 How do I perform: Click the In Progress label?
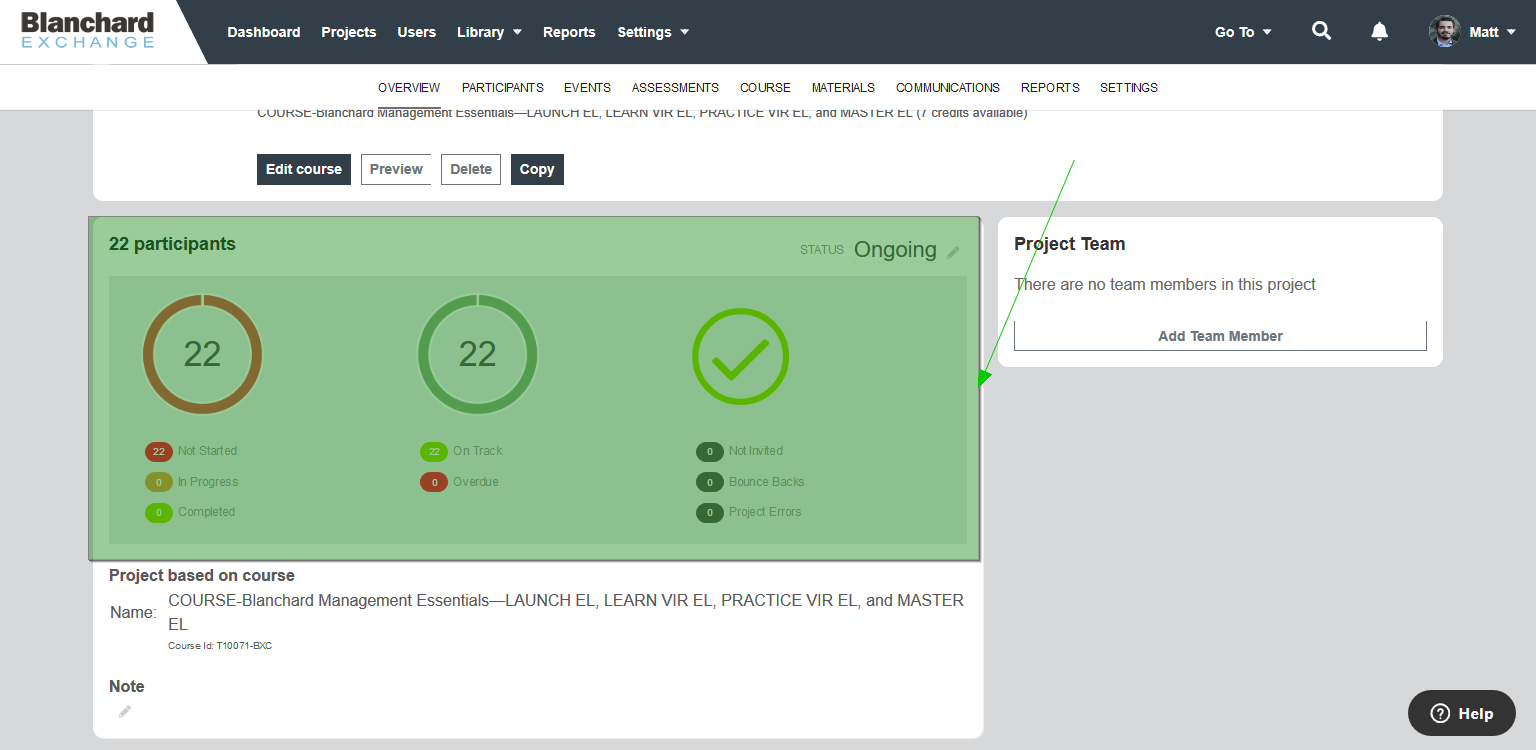pos(208,482)
